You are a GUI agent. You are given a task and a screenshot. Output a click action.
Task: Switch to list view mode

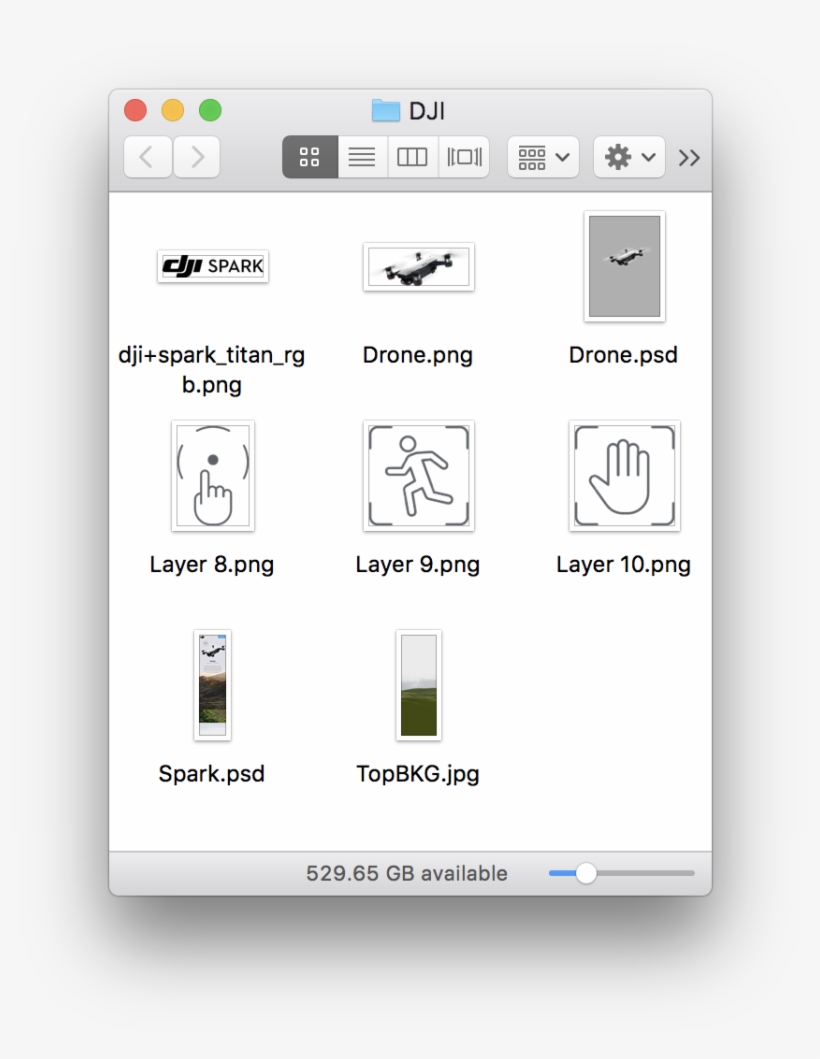(x=361, y=157)
